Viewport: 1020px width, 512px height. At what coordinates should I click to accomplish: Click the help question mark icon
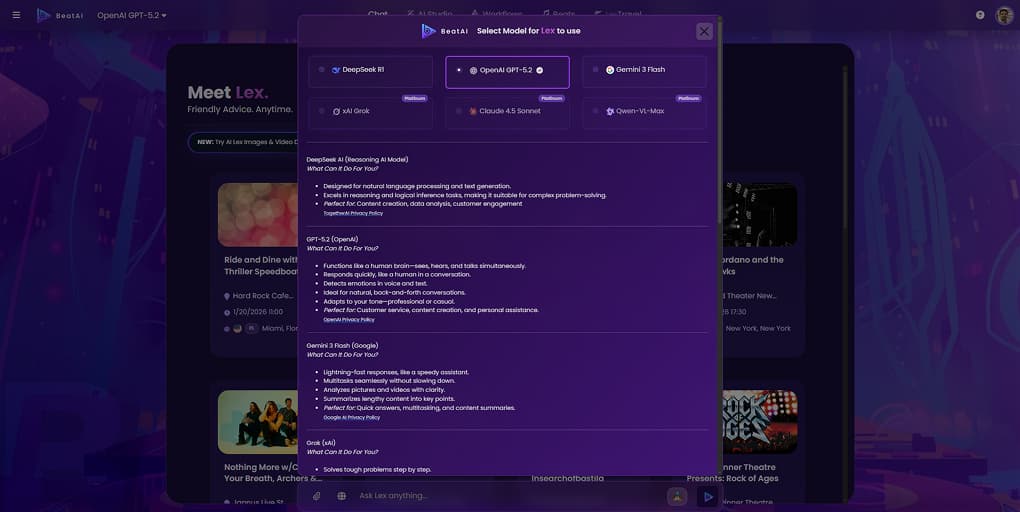[x=980, y=15]
